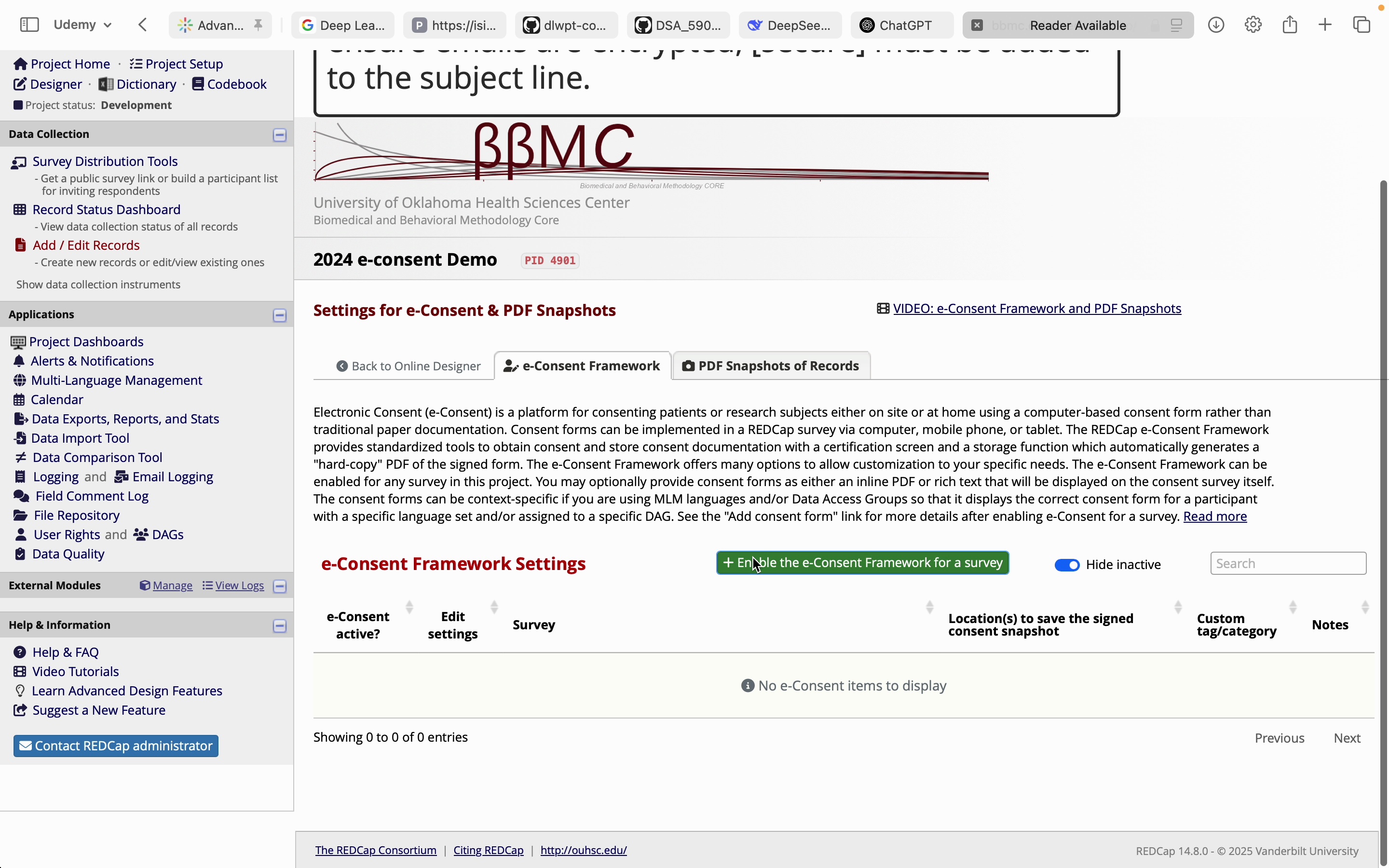Open the Data Quality icon in sidebar
Screen dimensions: 1389x868
19,553
